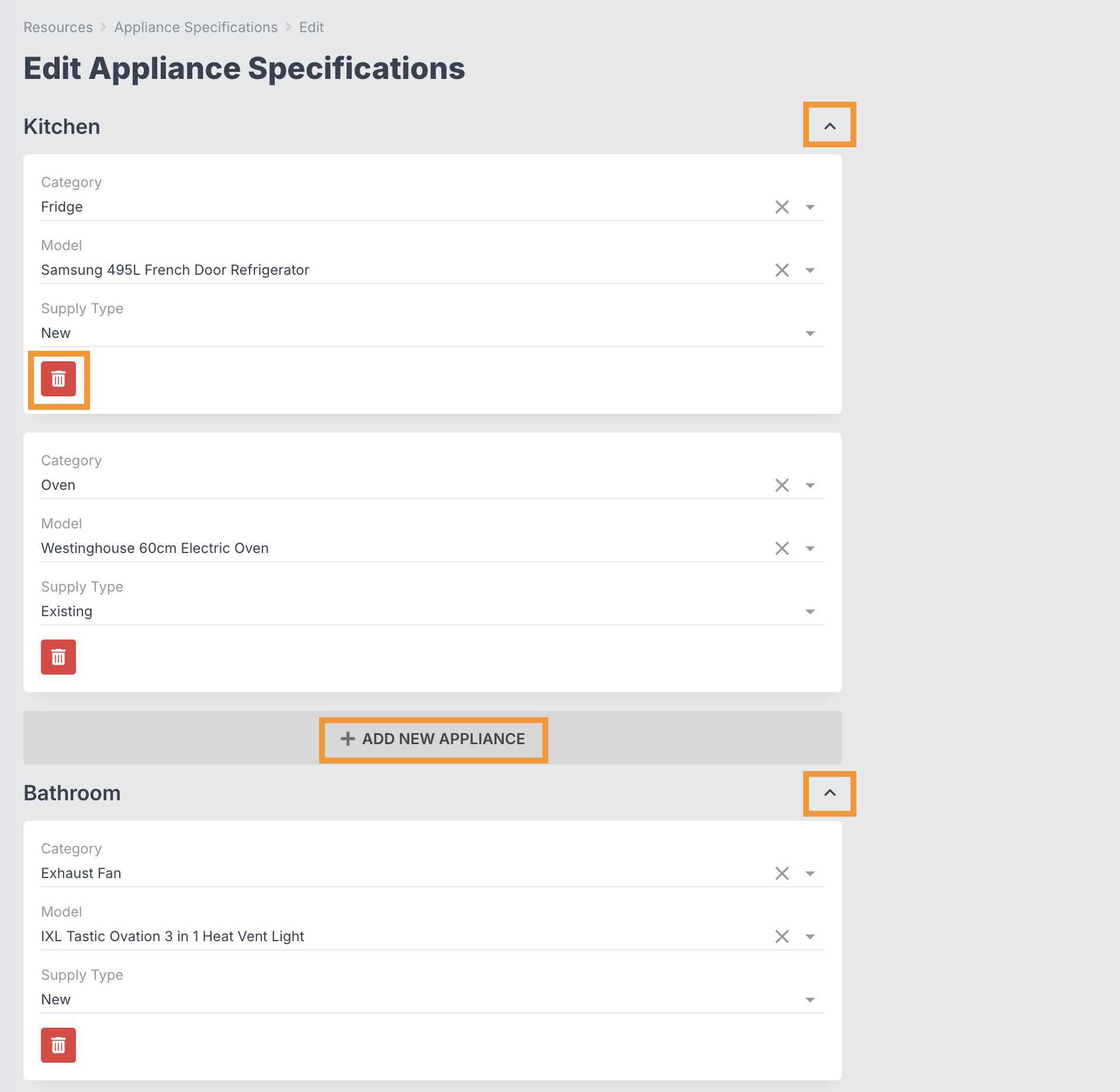
Task: Collapse the Bathroom section
Action: [x=829, y=793]
